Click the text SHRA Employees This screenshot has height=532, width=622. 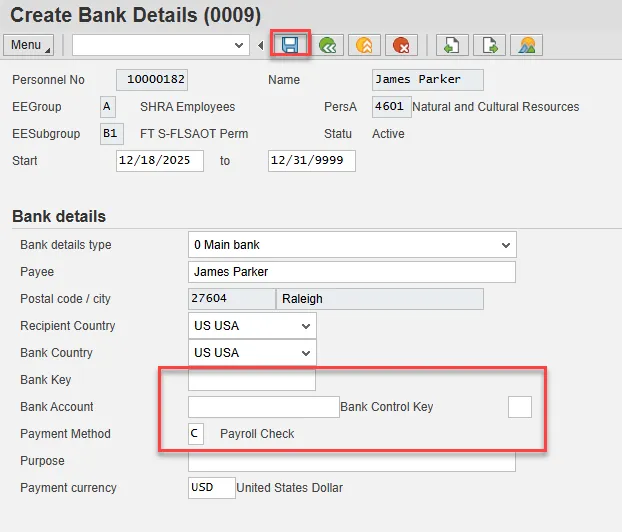point(188,107)
